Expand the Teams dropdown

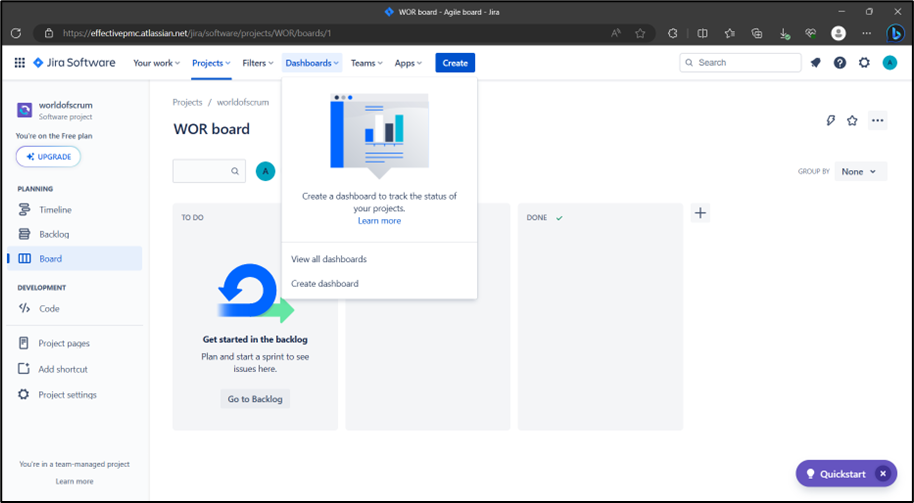pos(367,63)
